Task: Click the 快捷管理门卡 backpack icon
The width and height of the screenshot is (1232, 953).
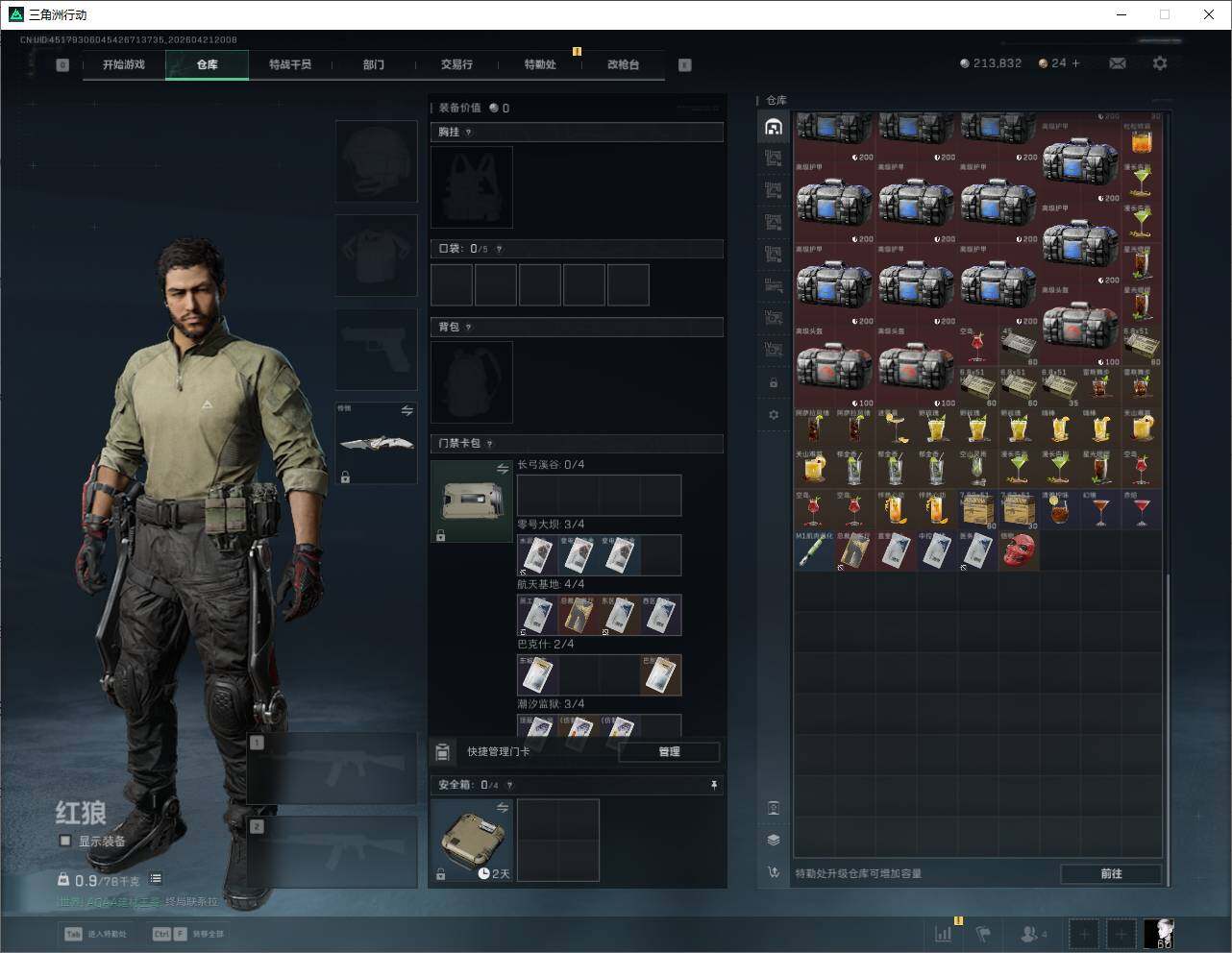Action: pos(442,751)
